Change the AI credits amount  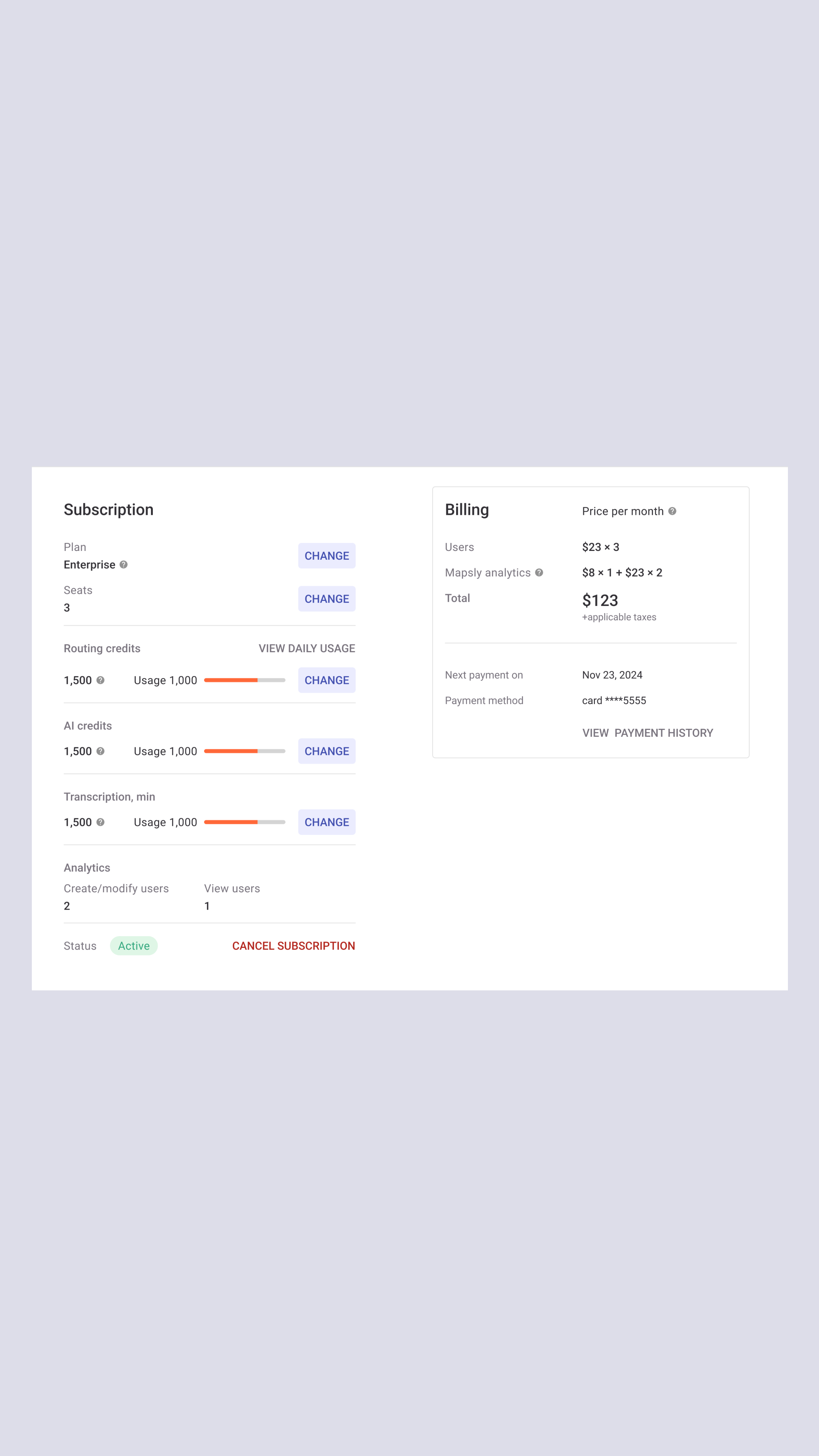point(327,751)
